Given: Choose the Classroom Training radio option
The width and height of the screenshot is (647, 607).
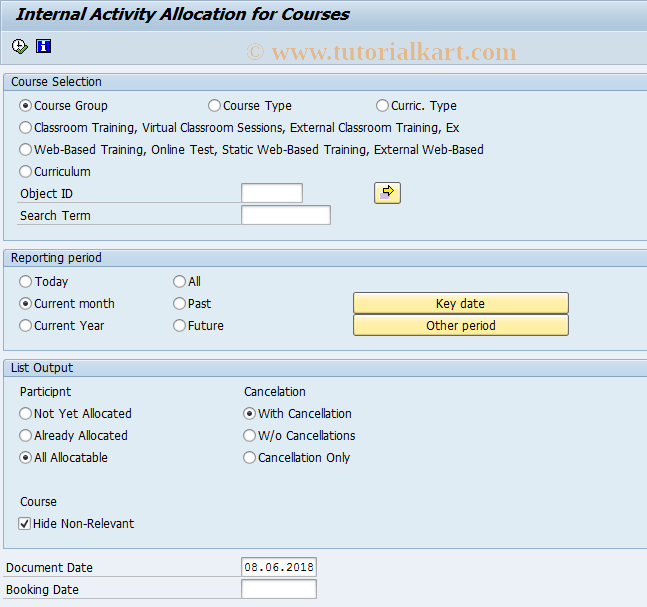Looking at the screenshot, I should (x=25, y=128).
